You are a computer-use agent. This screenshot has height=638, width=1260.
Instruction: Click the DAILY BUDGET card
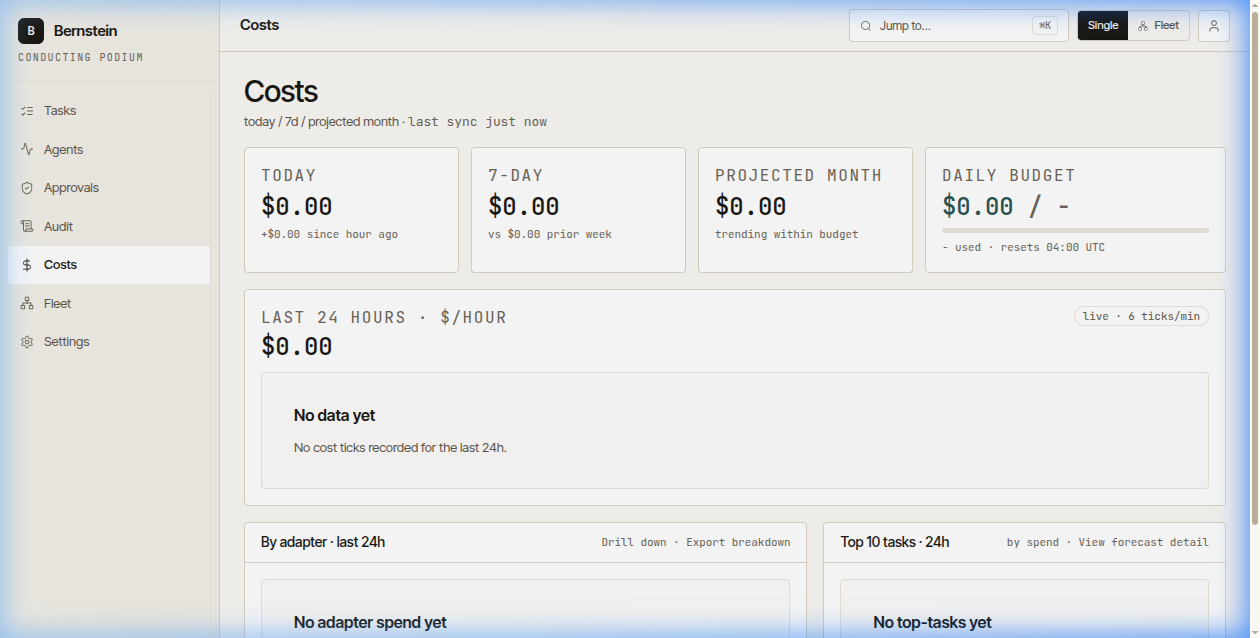pos(1075,210)
